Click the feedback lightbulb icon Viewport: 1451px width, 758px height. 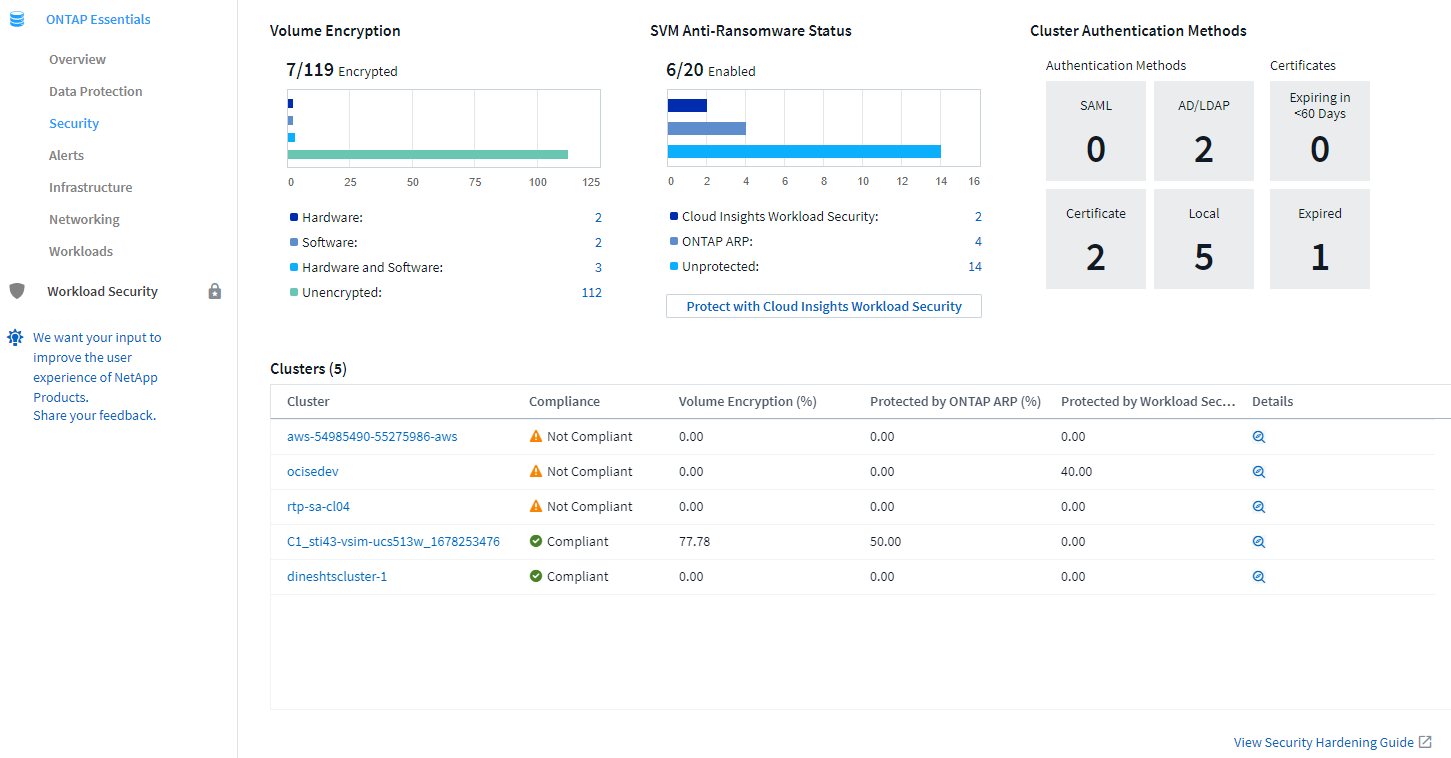15,338
